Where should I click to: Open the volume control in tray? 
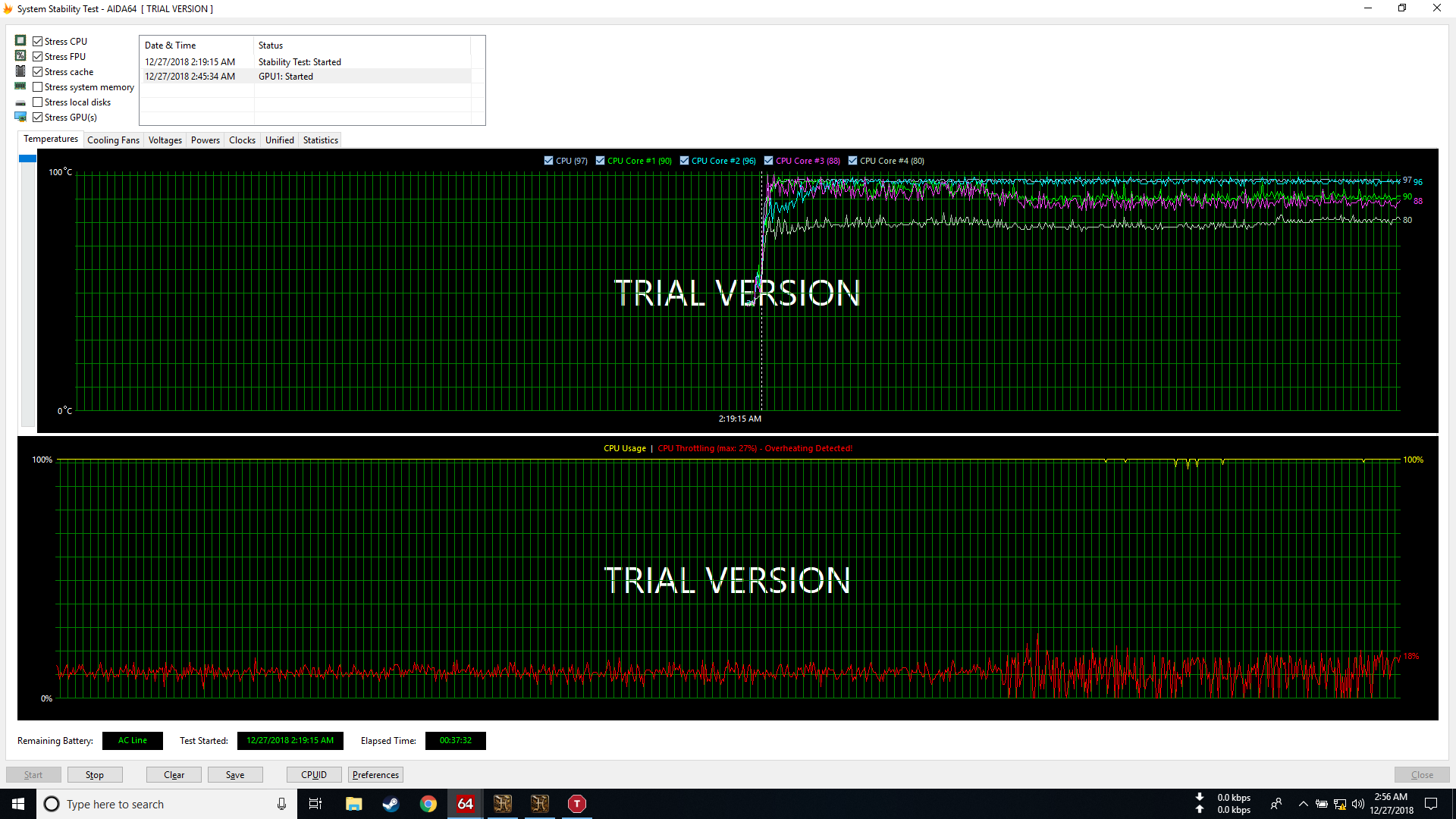click(x=1358, y=804)
